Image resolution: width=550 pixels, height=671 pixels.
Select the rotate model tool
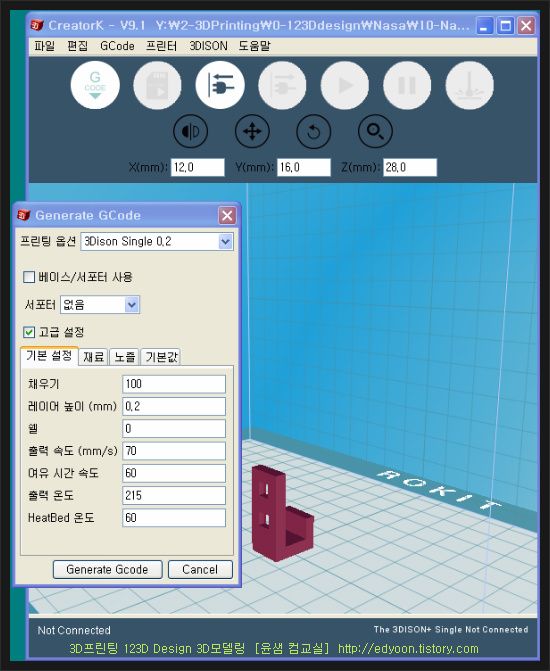[x=314, y=131]
